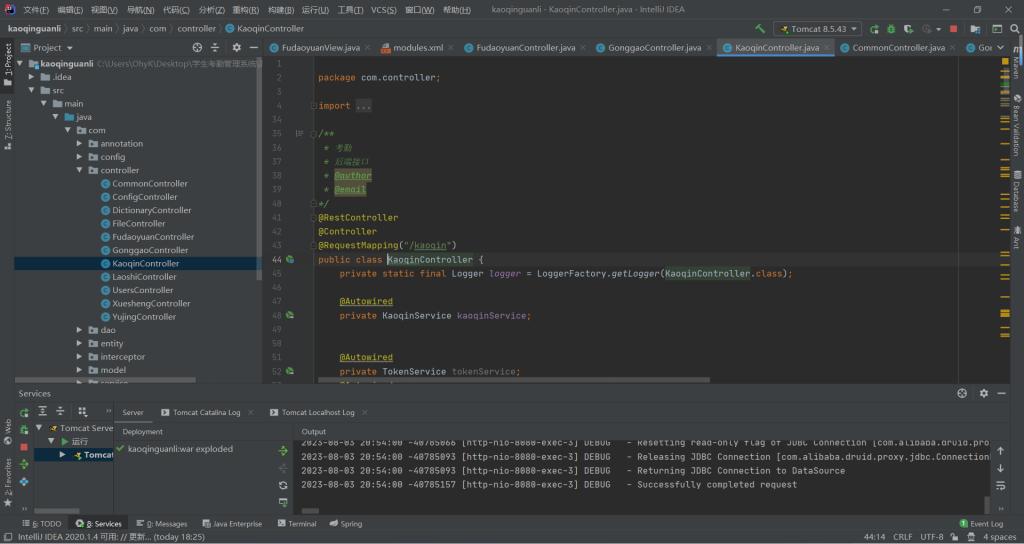This screenshot has height=544, width=1024.
Task: Stop the running Tomcat with red square
Action: [x=953, y=29]
